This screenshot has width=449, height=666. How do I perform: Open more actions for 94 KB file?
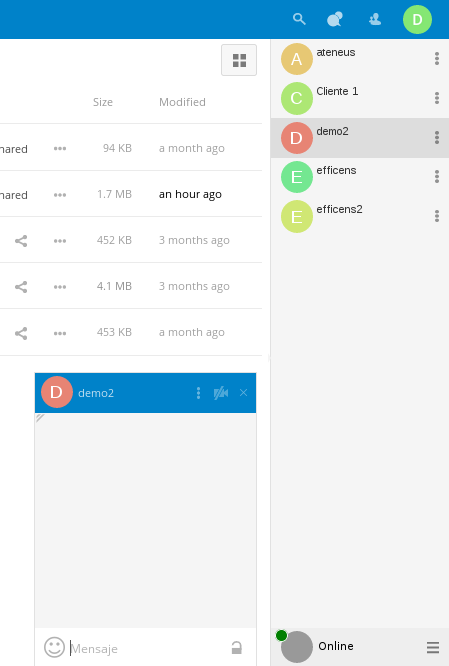point(60,148)
